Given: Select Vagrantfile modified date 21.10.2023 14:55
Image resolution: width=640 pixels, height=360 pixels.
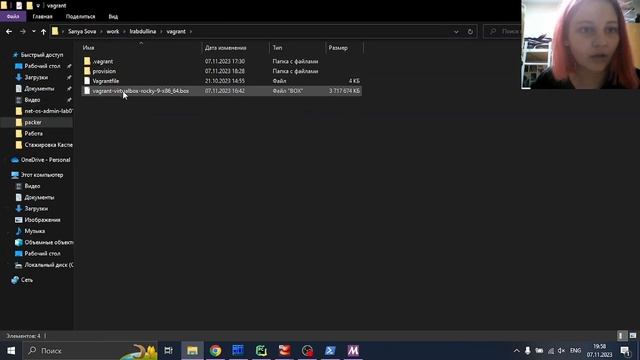Looking at the screenshot, I should [x=225, y=81].
